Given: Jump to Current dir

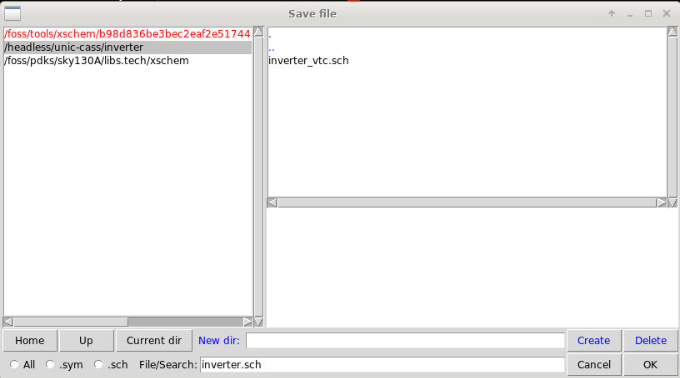Looking at the screenshot, I should (154, 340).
